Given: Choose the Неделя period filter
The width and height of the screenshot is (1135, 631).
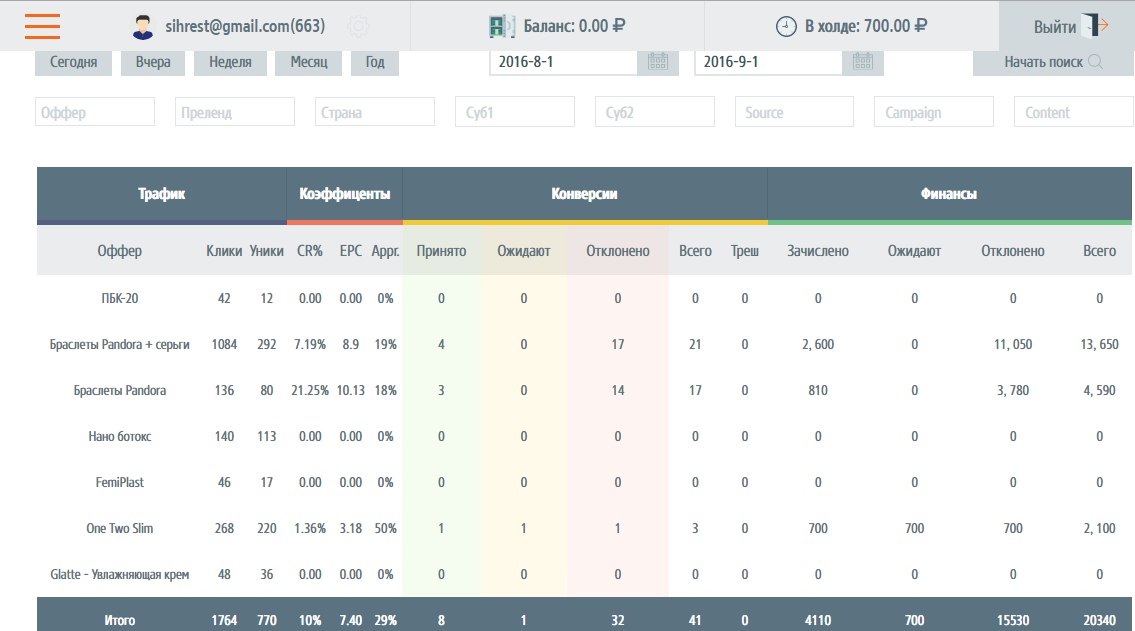Looking at the screenshot, I should click(230, 62).
